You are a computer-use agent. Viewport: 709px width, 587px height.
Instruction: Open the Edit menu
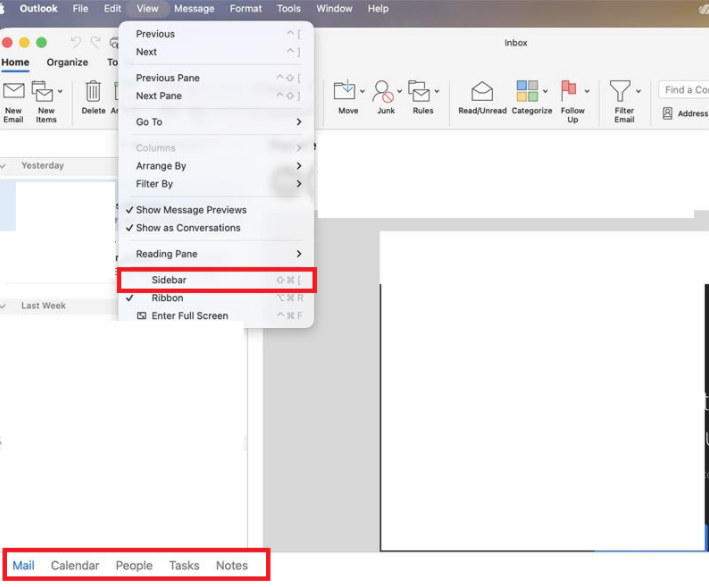tap(112, 9)
